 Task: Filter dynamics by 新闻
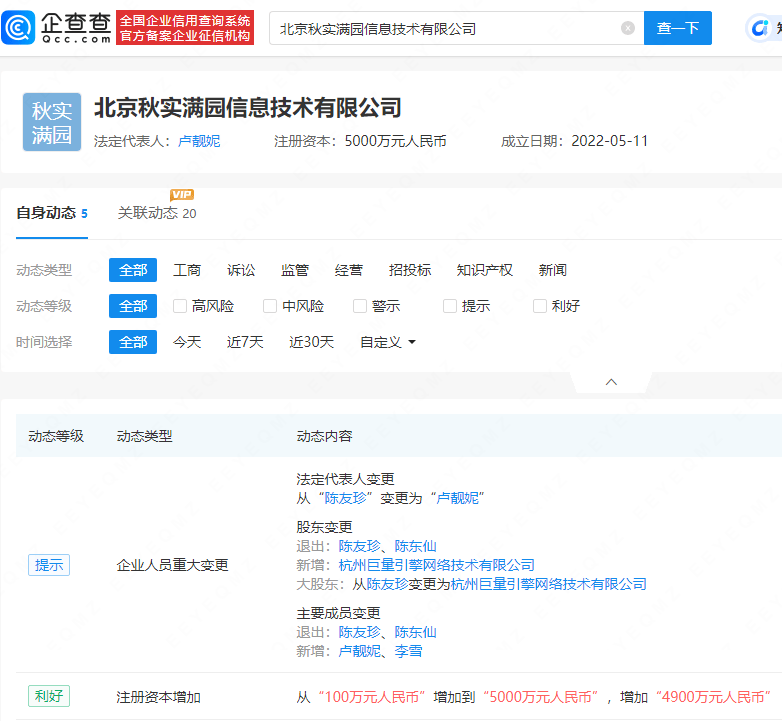click(553, 270)
